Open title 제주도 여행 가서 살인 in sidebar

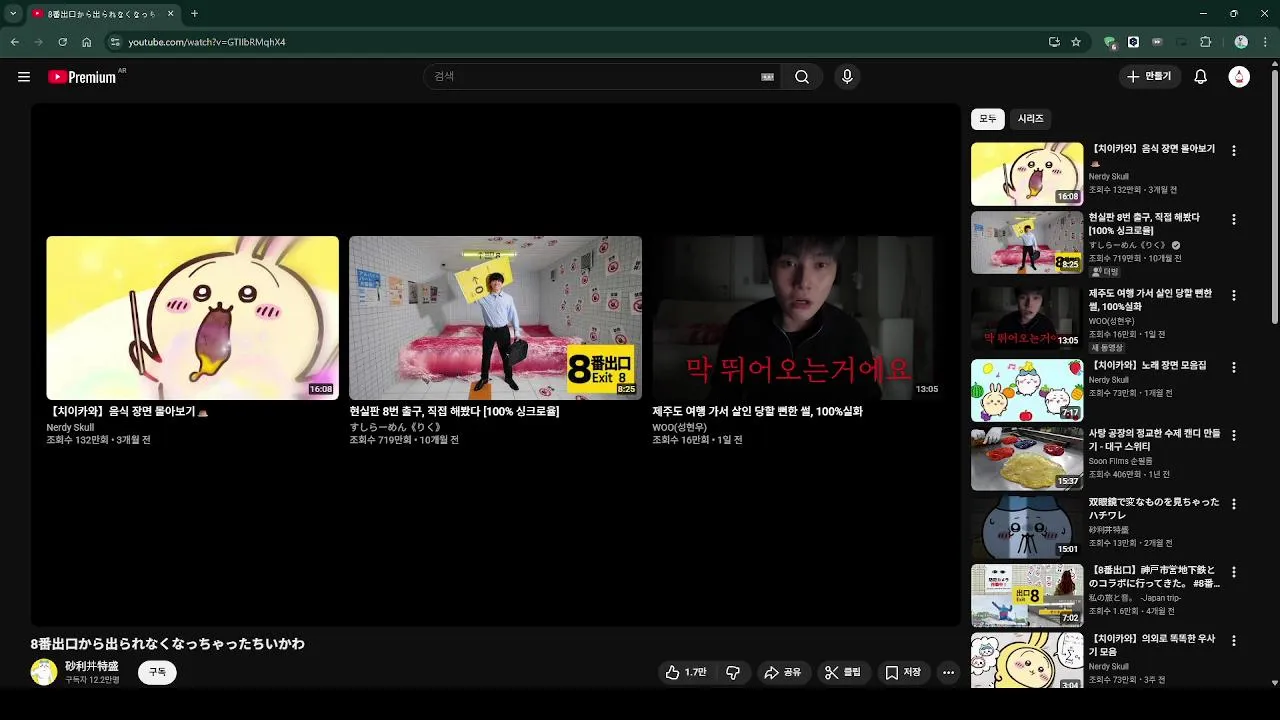1150,300
